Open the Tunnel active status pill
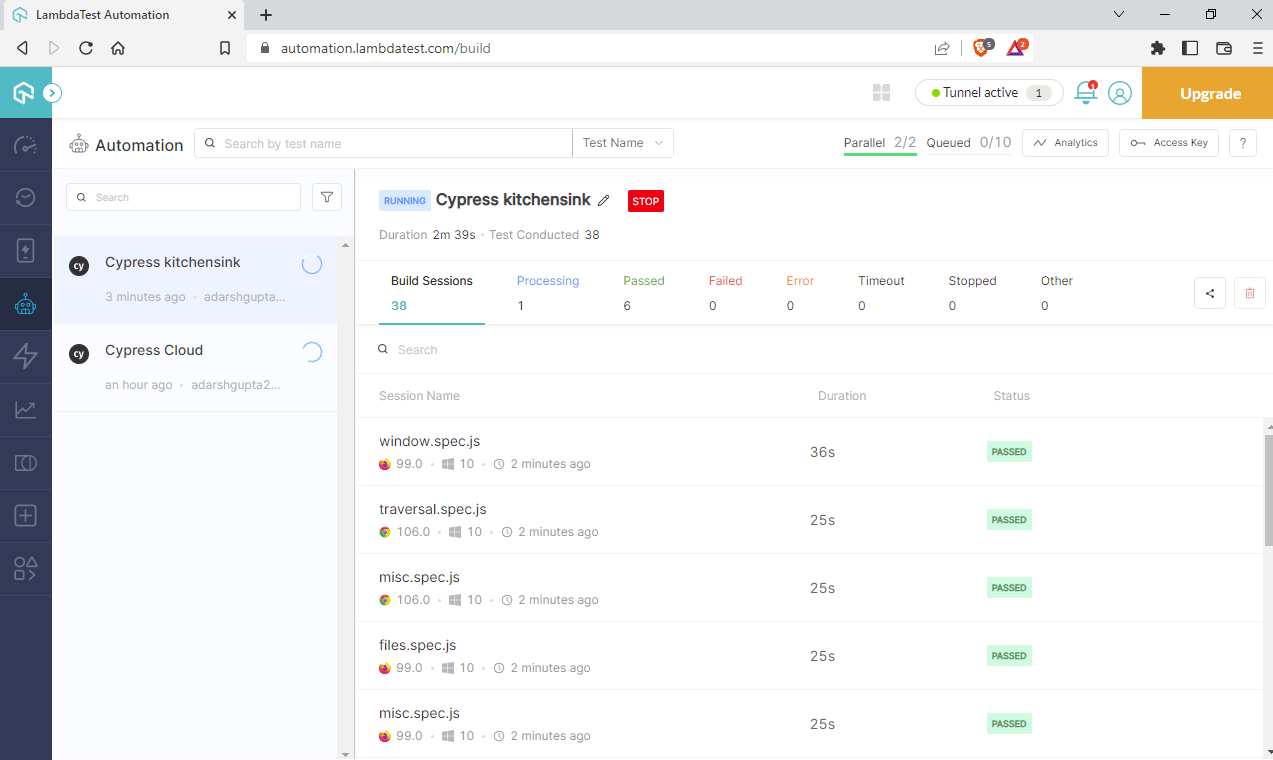The image size is (1273, 760). tap(988, 93)
